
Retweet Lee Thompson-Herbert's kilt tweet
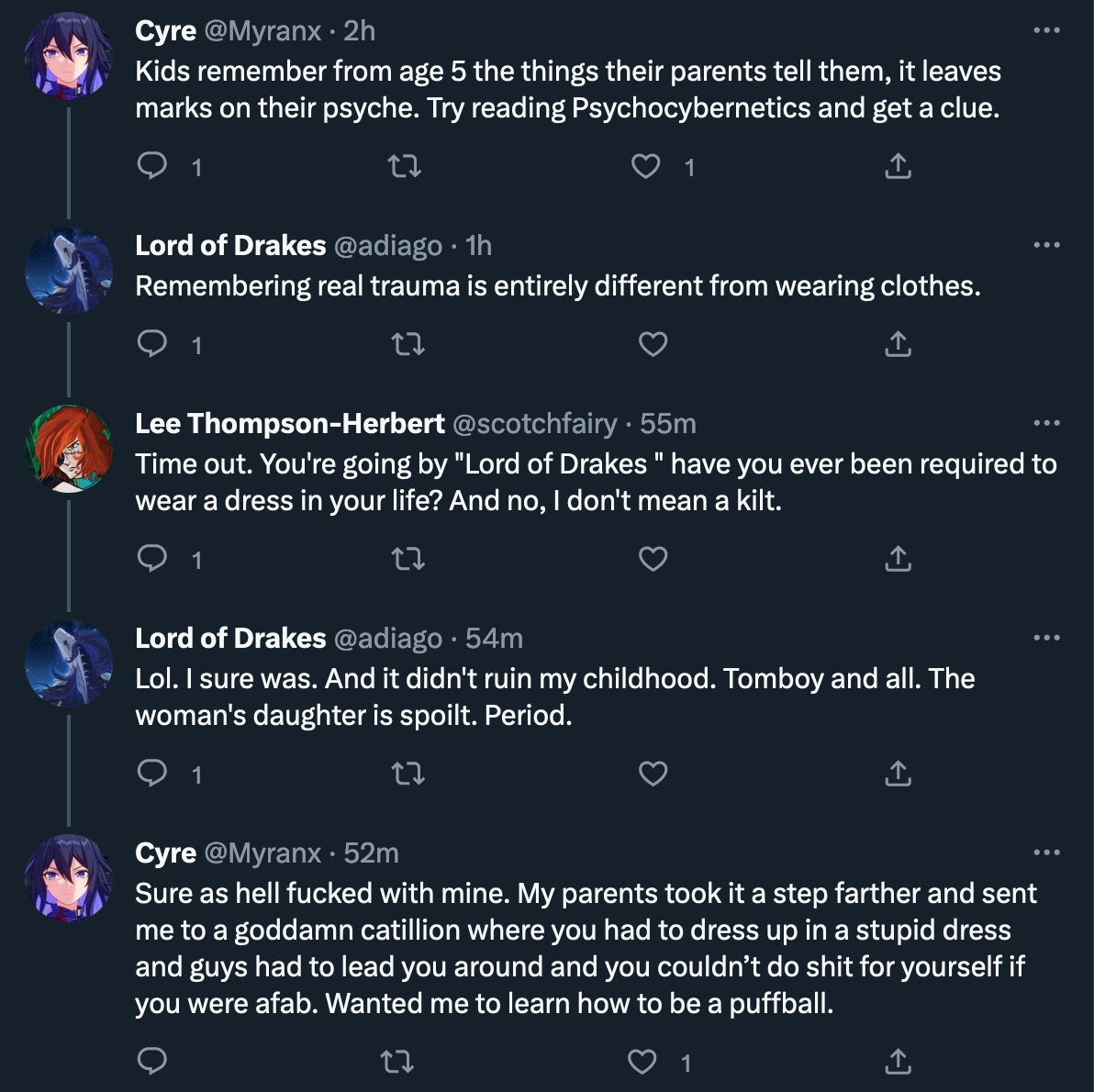tap(408, 559)
